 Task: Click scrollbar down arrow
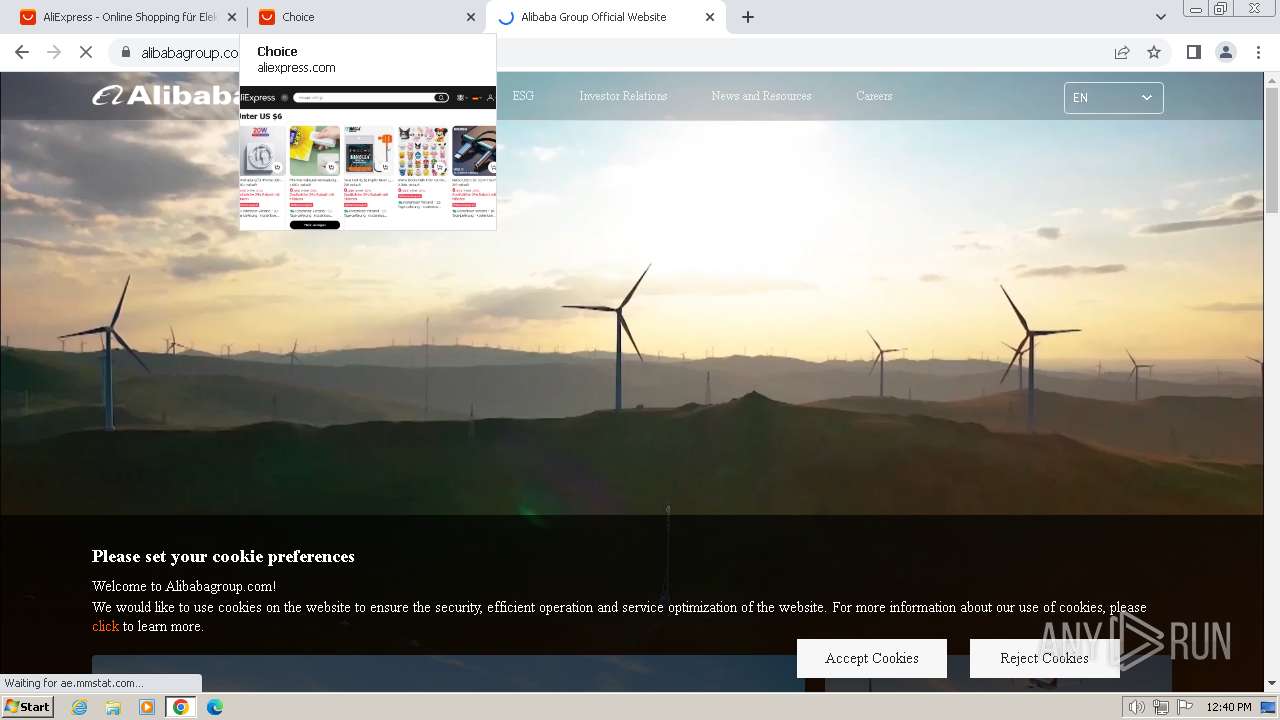(x=1272, y=684)
